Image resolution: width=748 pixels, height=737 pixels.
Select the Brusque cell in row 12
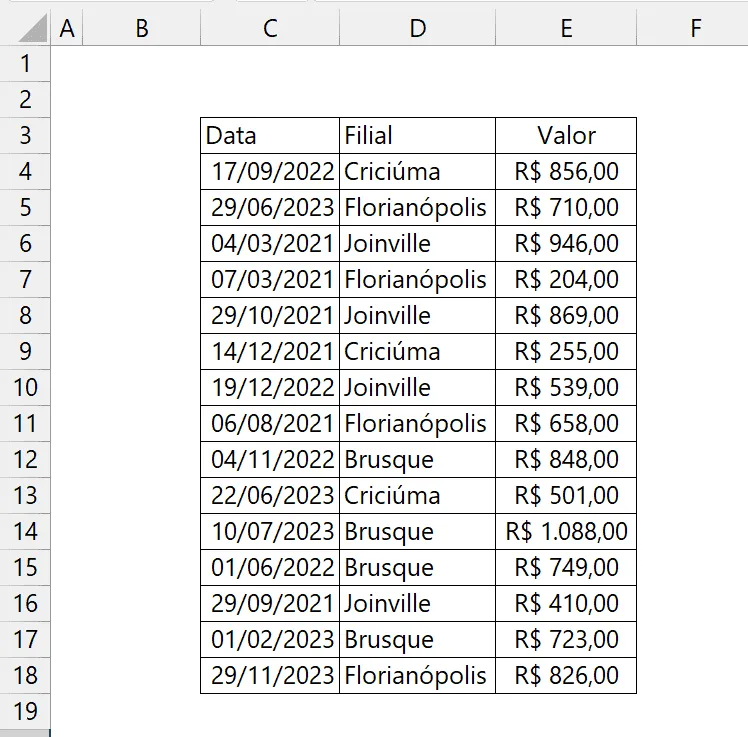click(417, 459)
